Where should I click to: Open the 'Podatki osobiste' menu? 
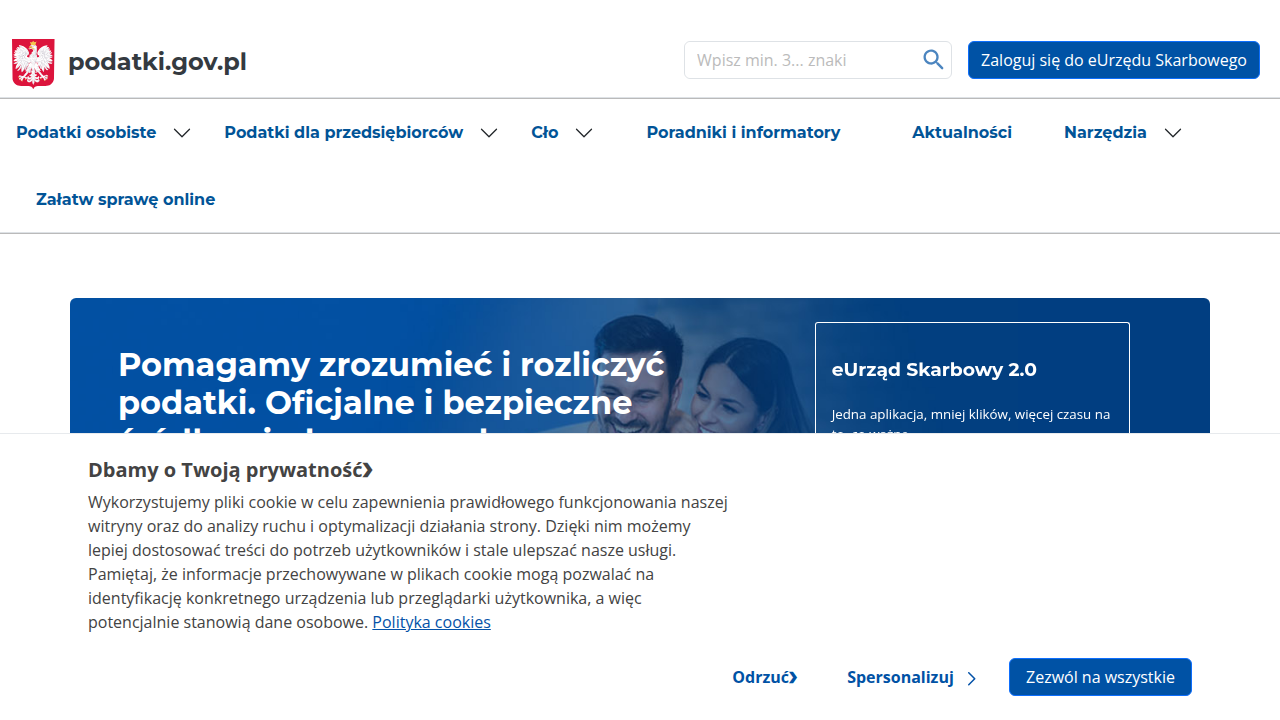pos(86,132)
